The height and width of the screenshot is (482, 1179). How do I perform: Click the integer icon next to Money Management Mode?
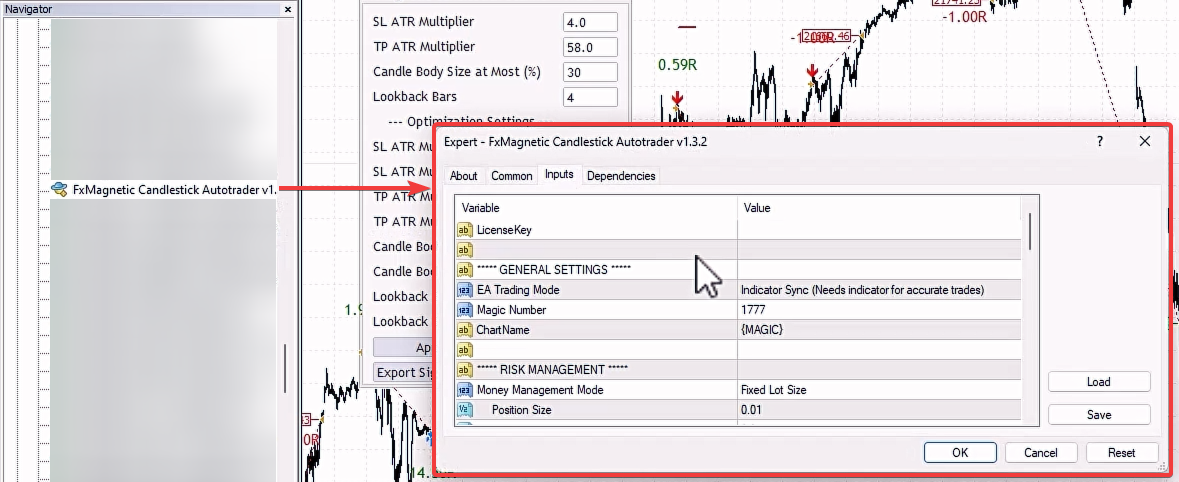pyautogui.click(x=465, y=390)
